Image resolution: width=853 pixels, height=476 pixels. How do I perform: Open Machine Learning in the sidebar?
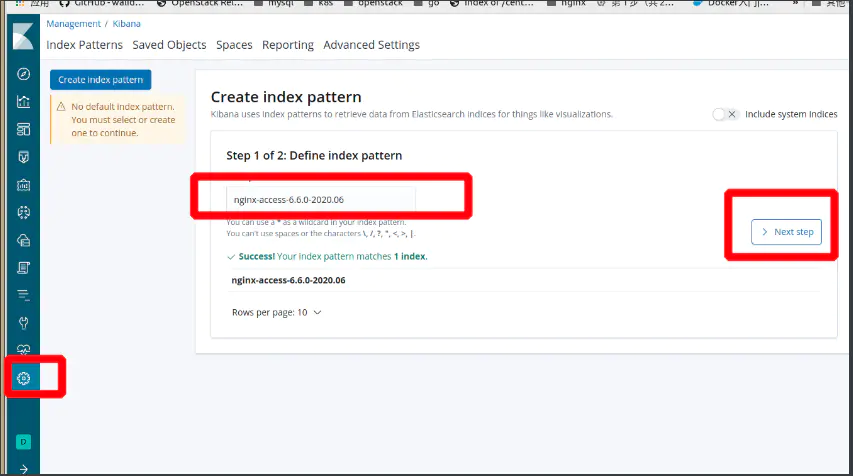coord(23,213)
